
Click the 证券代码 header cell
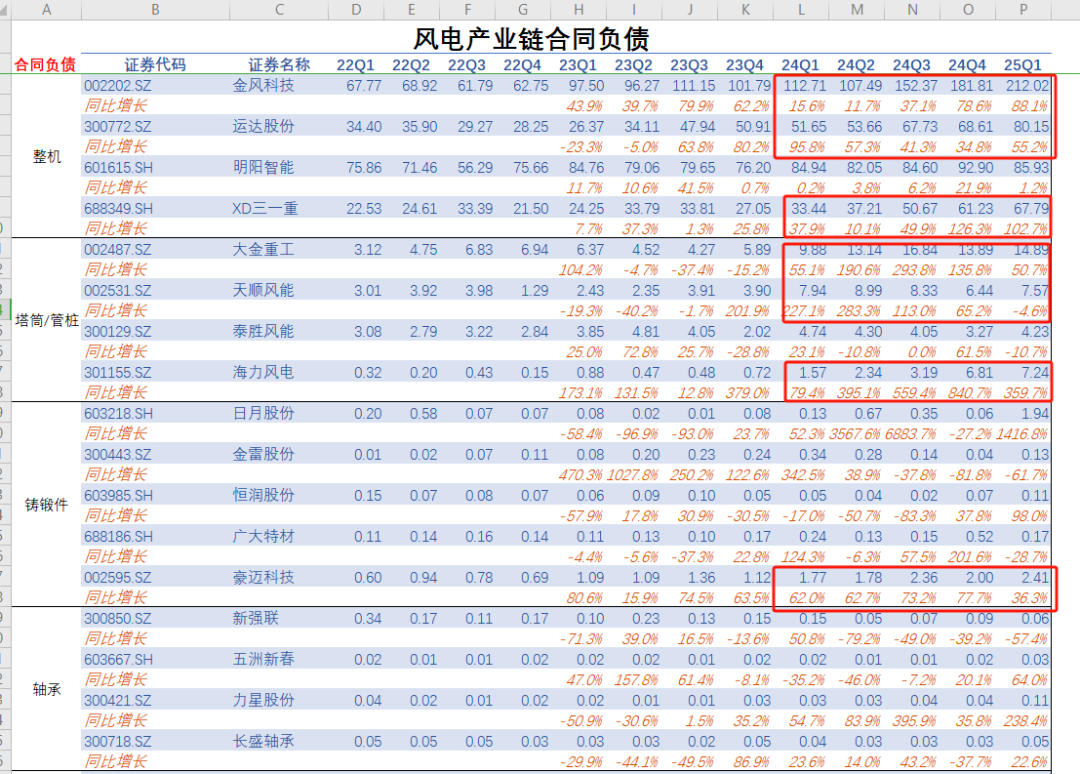point(155,65)
